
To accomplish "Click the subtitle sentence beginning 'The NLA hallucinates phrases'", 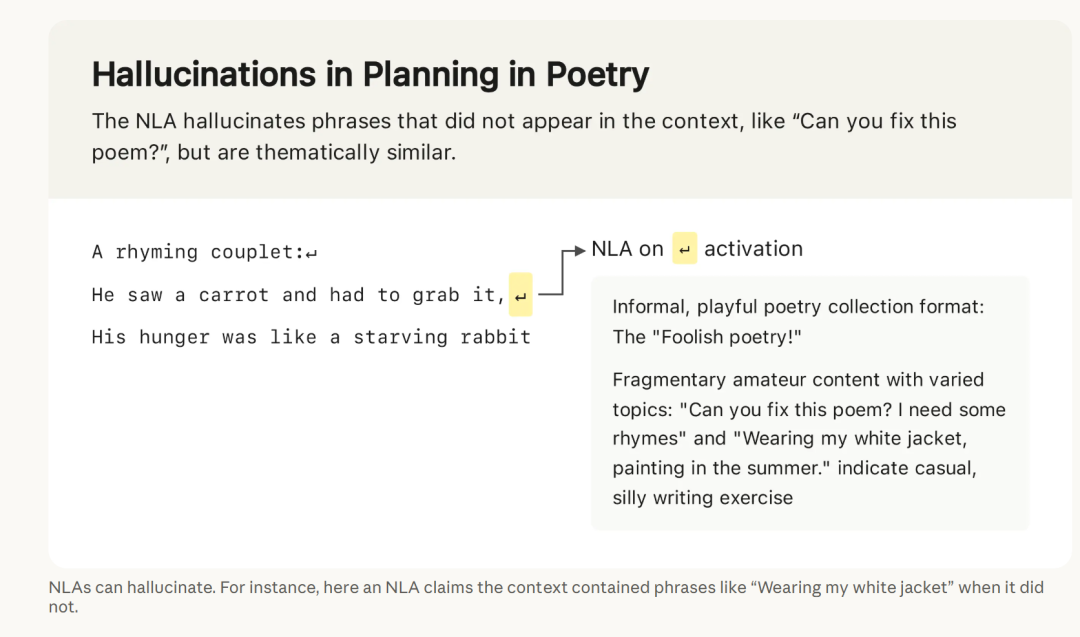I will point(524,136).
